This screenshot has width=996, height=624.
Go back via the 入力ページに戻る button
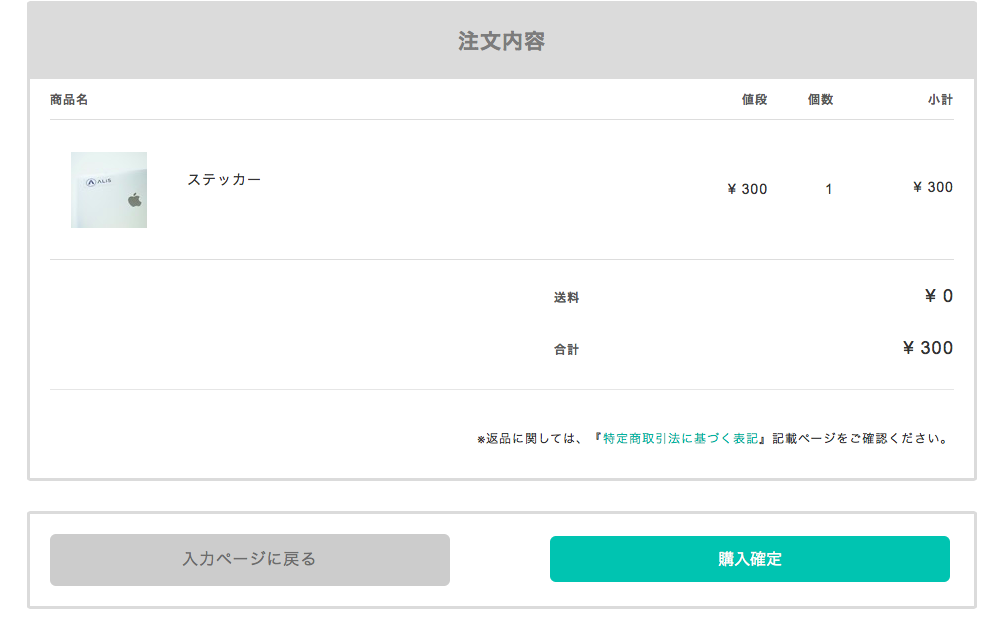[x=249, y=559]
